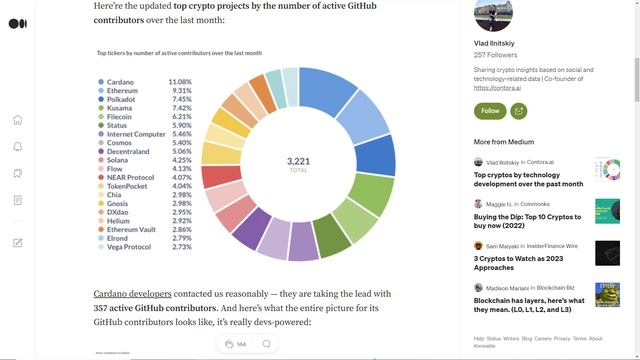
Task: Click Ethereum Vault legend entry
Action: (x=145, y=229)
